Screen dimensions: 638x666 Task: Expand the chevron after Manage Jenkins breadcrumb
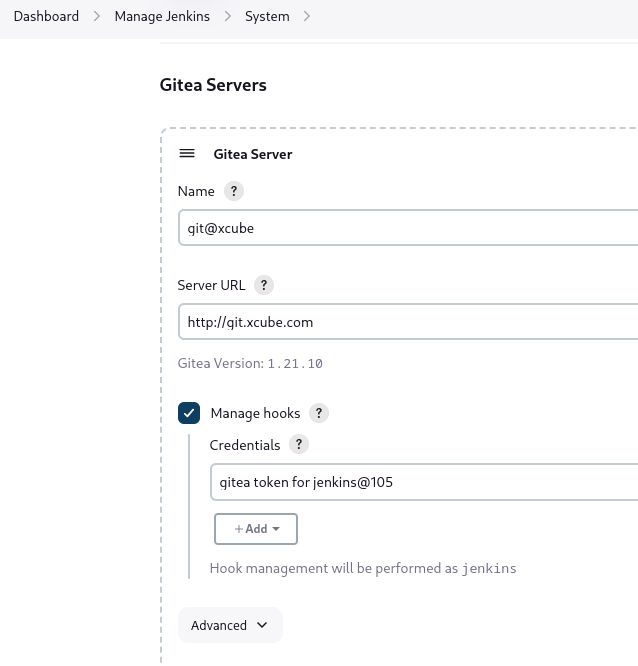228,16
